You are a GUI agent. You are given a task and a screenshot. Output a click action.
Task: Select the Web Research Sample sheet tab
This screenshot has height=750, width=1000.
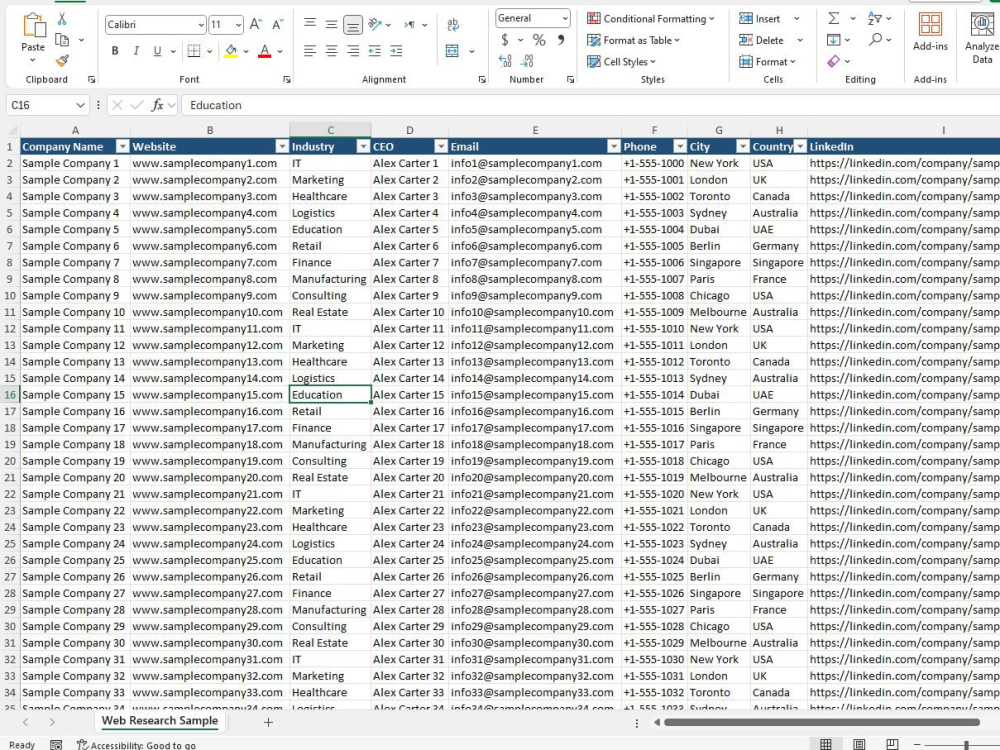pos(159,721)
